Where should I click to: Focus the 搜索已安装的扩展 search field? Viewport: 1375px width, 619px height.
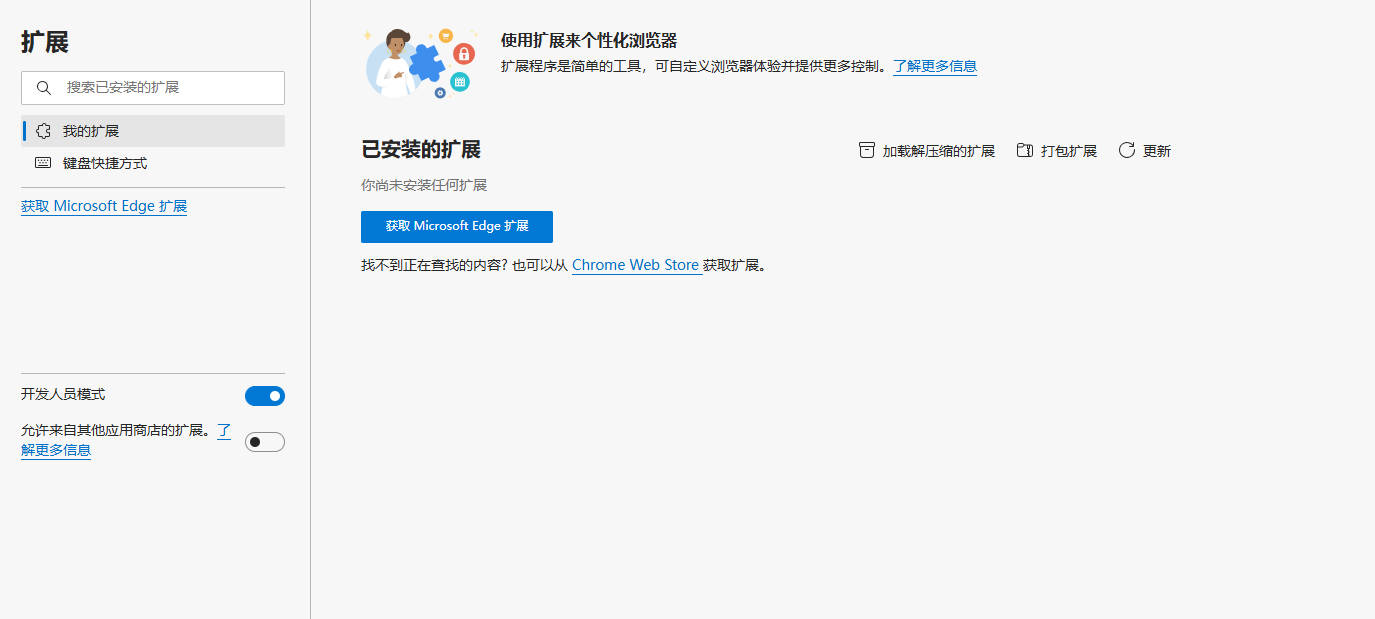pyautogui.click(x=153, y=88)
